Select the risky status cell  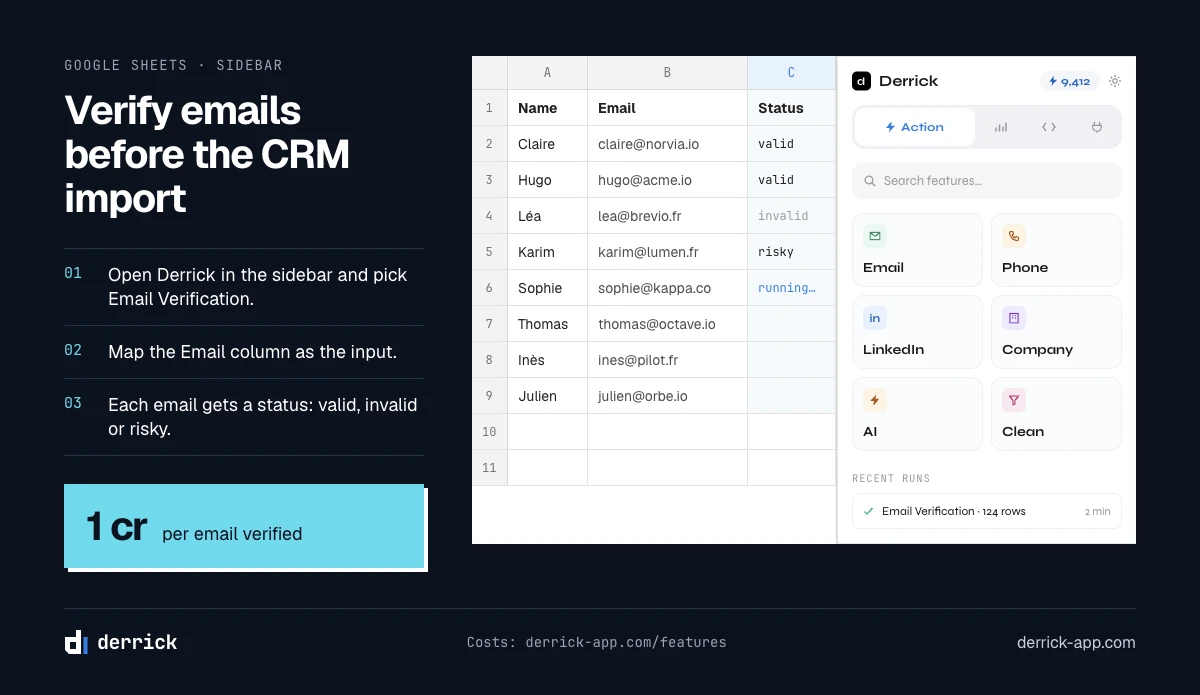[791, 252]
